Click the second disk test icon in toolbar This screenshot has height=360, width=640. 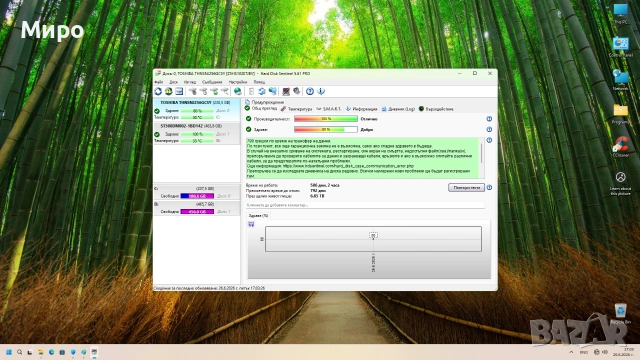click(x=203, y=91)
